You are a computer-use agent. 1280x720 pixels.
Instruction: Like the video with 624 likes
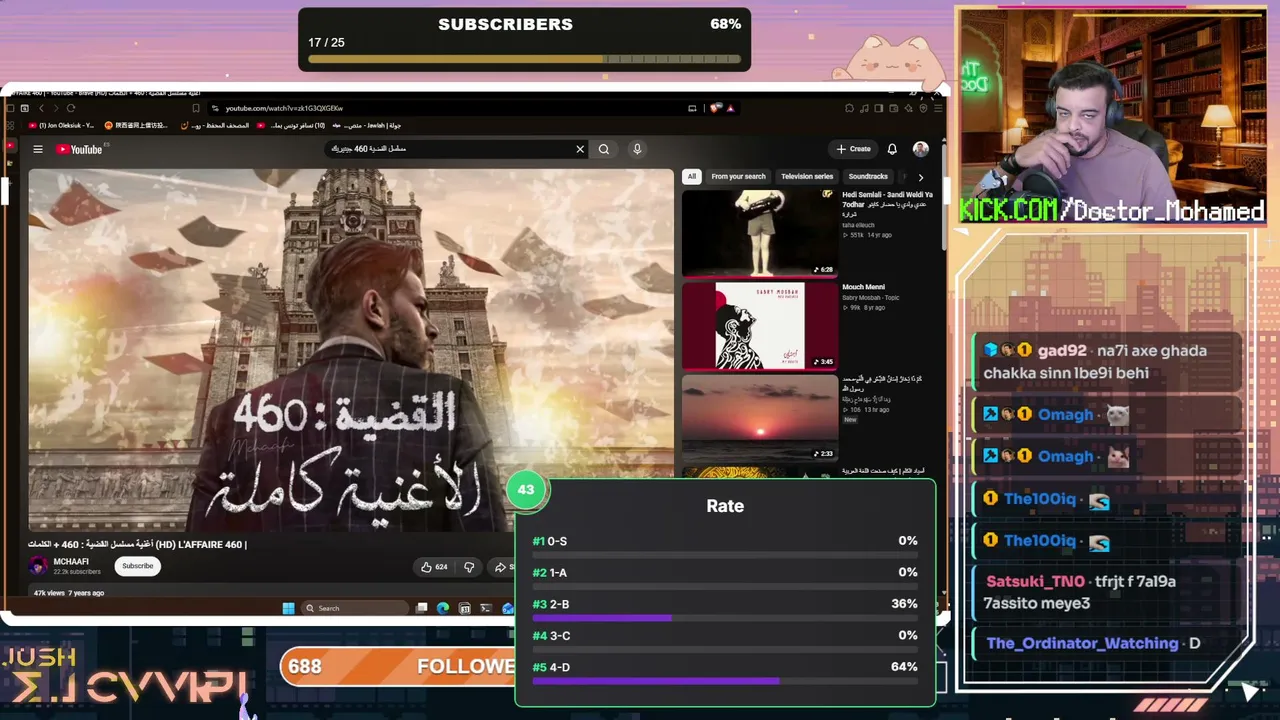point(434,567)
